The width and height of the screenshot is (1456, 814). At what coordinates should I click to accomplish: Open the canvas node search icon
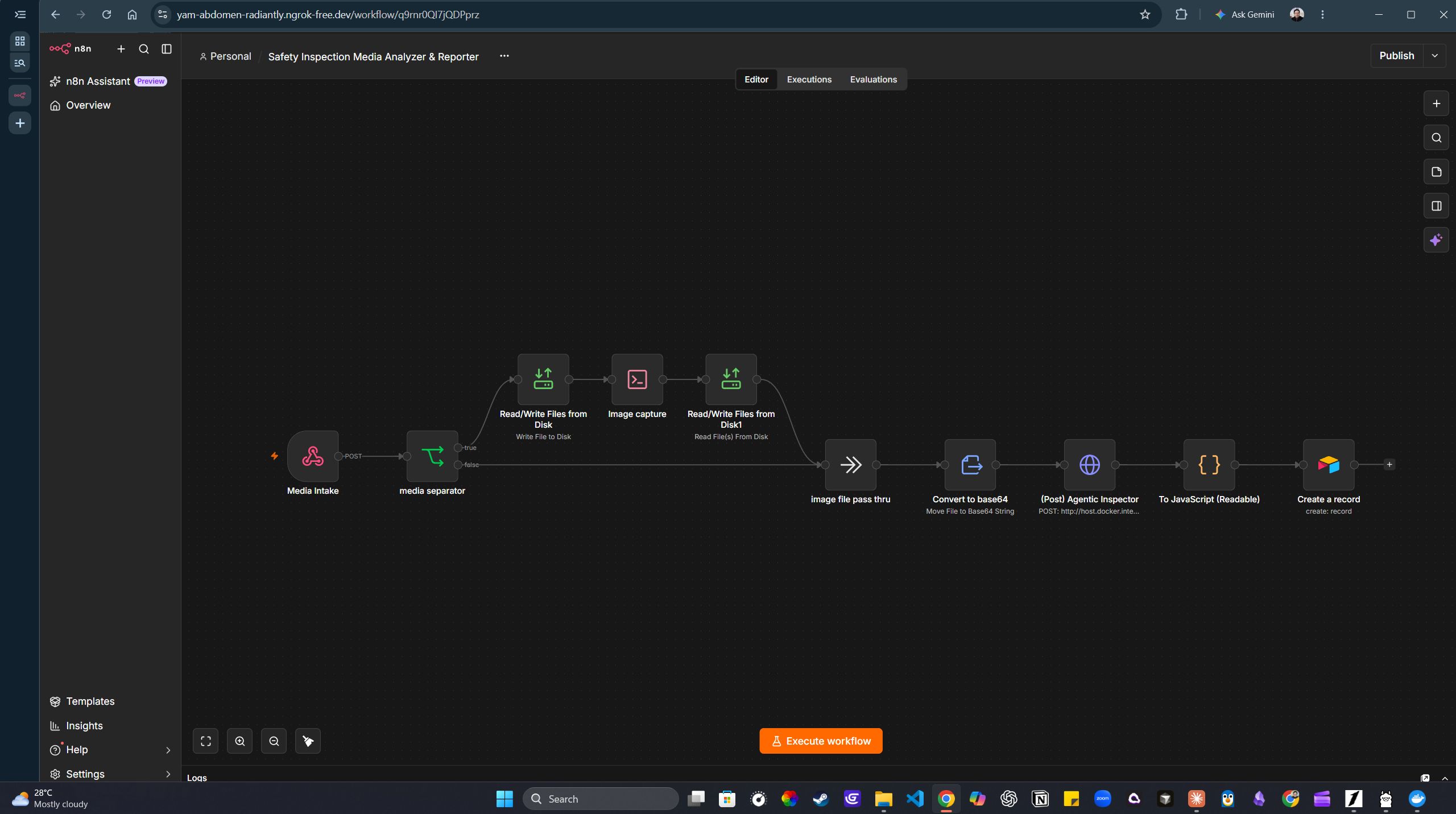click(x=1436, y=138)
